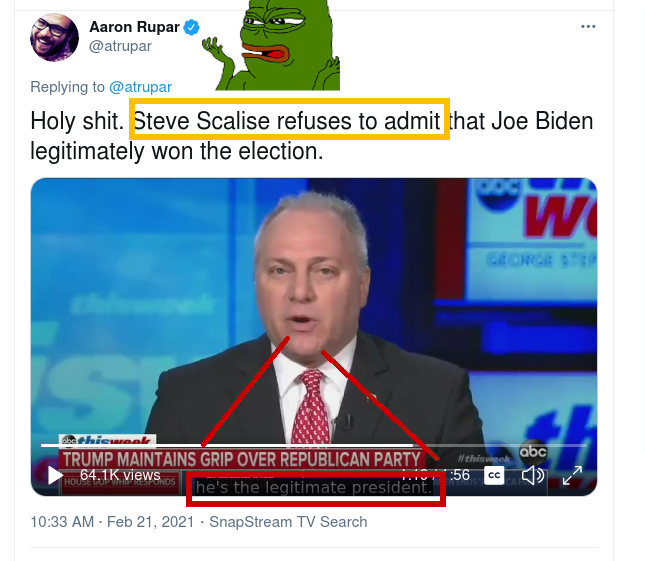The width and height of the screenshot is (645, 561).
Task: Seek on the video progress bar
Action: point(313,445)
